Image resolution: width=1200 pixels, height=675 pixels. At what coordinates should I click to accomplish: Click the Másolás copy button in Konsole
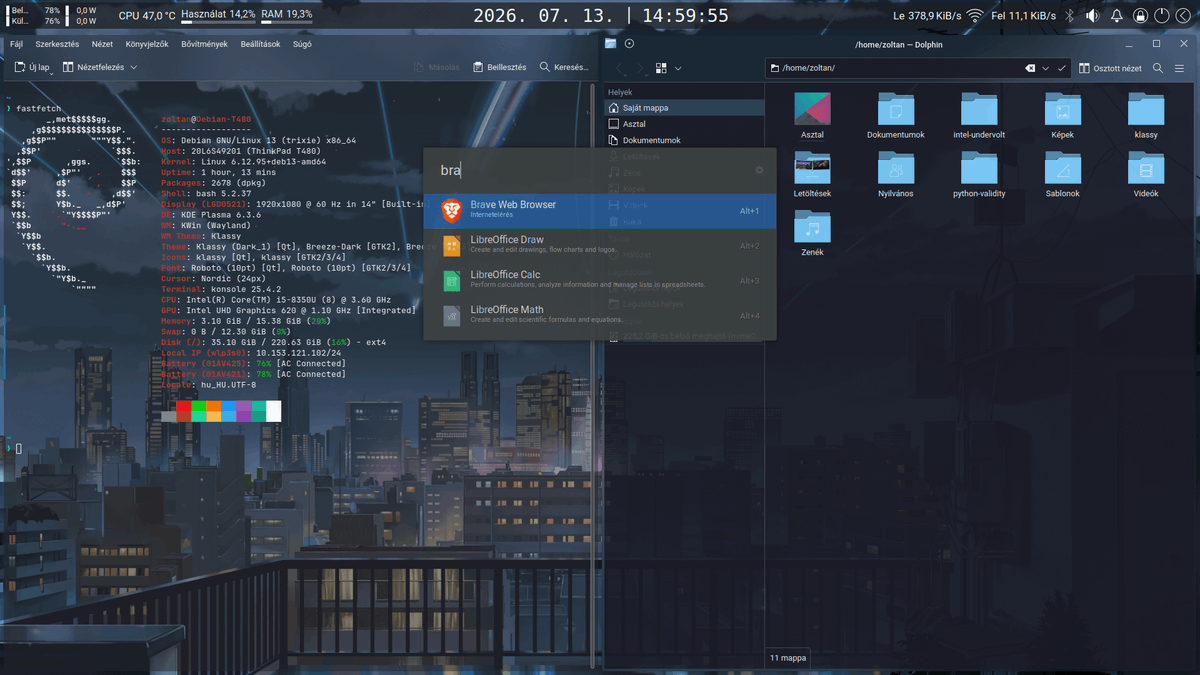pyautogui.click(x=437, y=67)
